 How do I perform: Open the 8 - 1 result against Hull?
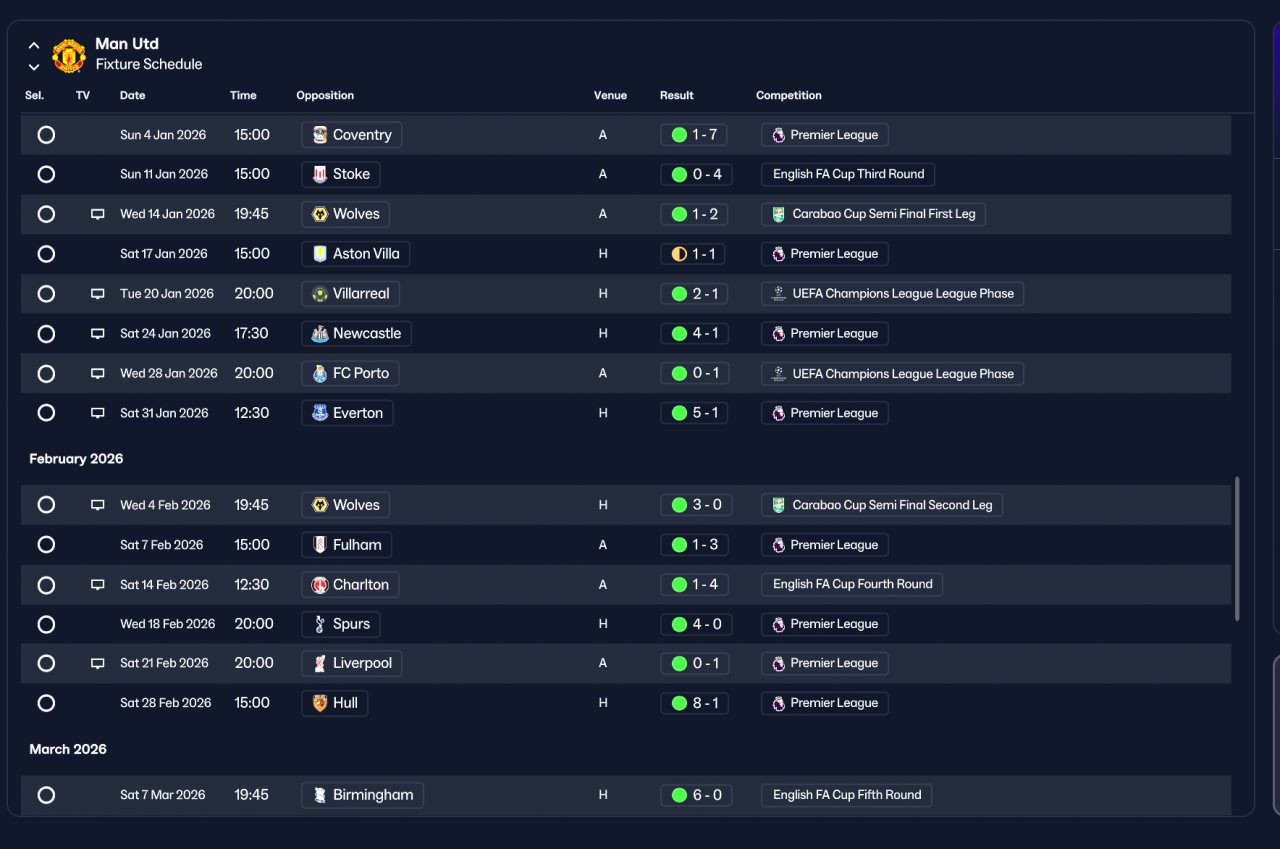[x=696, y=703]
